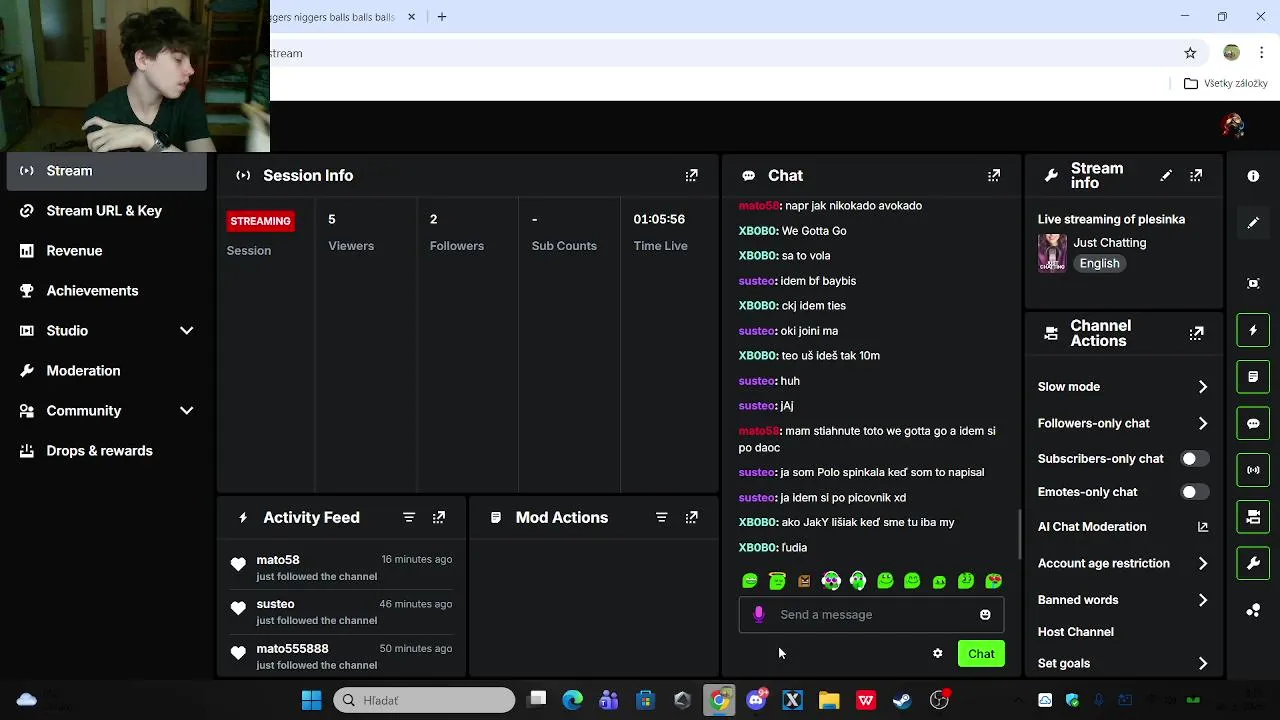Click susteo in the Activity Feed
This screenshot has height=720, width=1280.
pos(275,604)
